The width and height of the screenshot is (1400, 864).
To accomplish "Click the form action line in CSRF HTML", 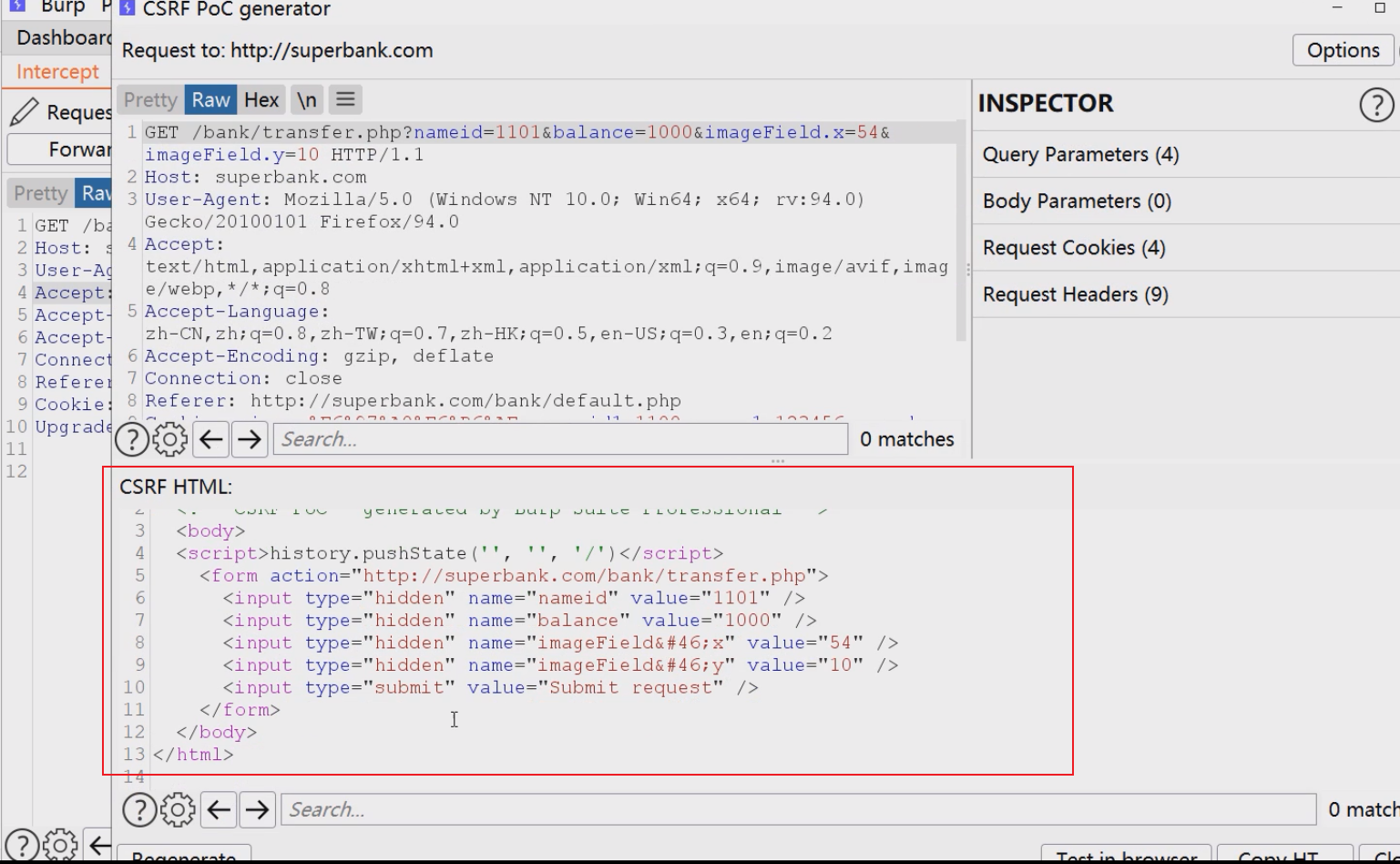I will [514, 576].
